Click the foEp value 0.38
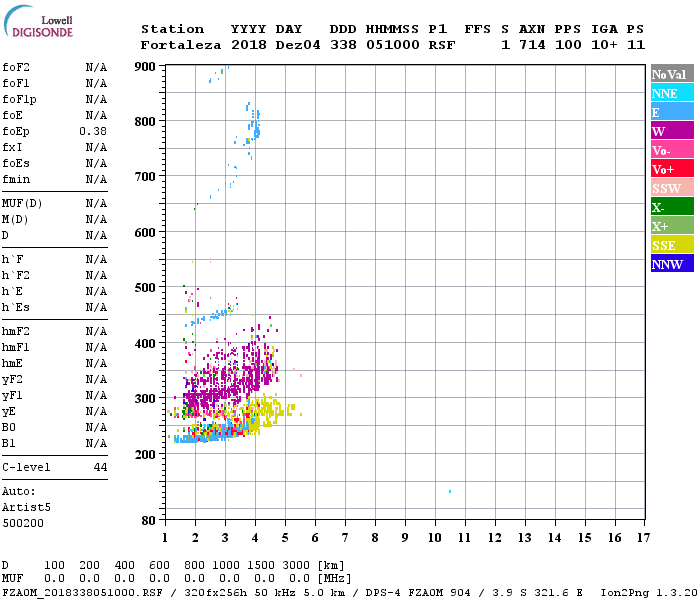Screen dimensions: 700x600 pyautogui.click(x=93, y=131)
